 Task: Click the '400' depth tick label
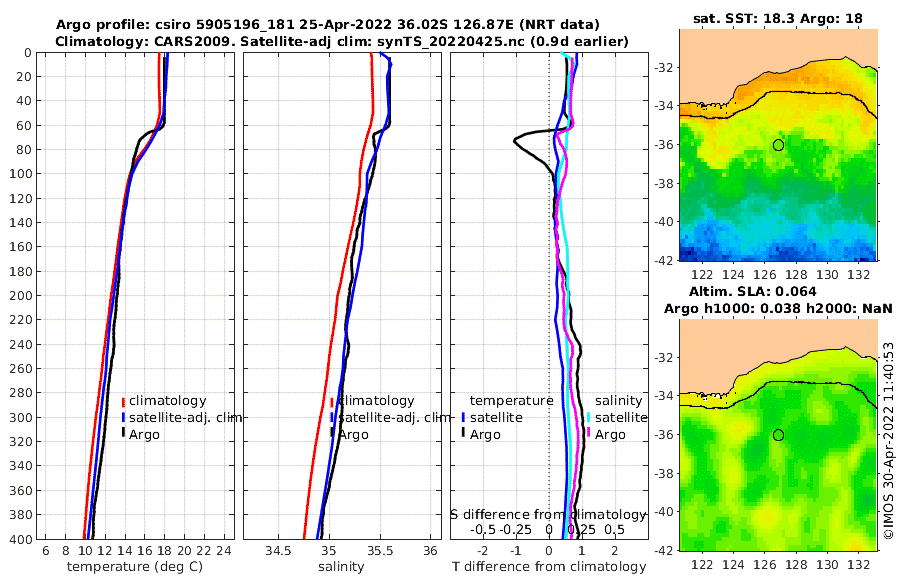click(x=21, y=539)
